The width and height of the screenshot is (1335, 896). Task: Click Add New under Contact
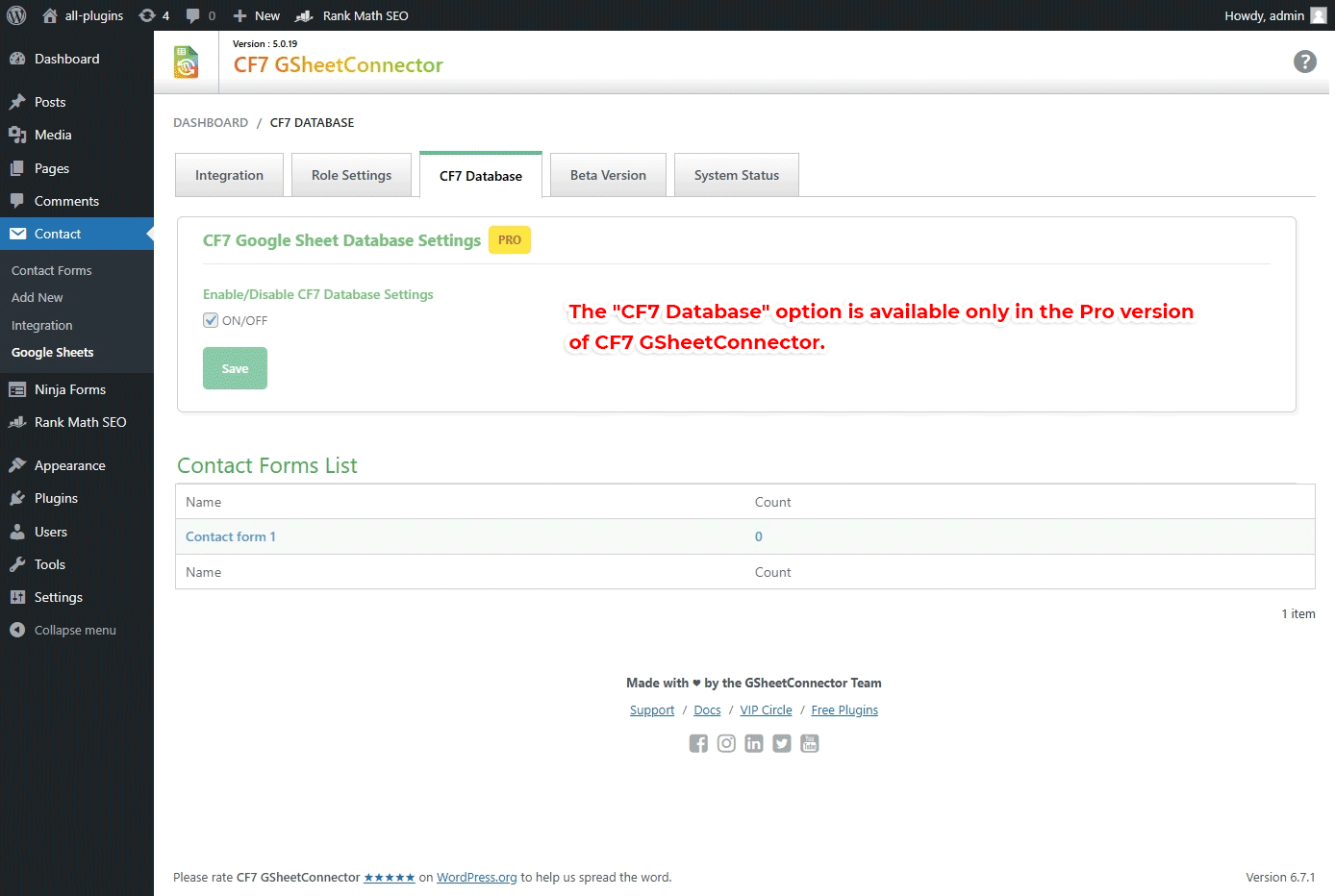[38, 297]
